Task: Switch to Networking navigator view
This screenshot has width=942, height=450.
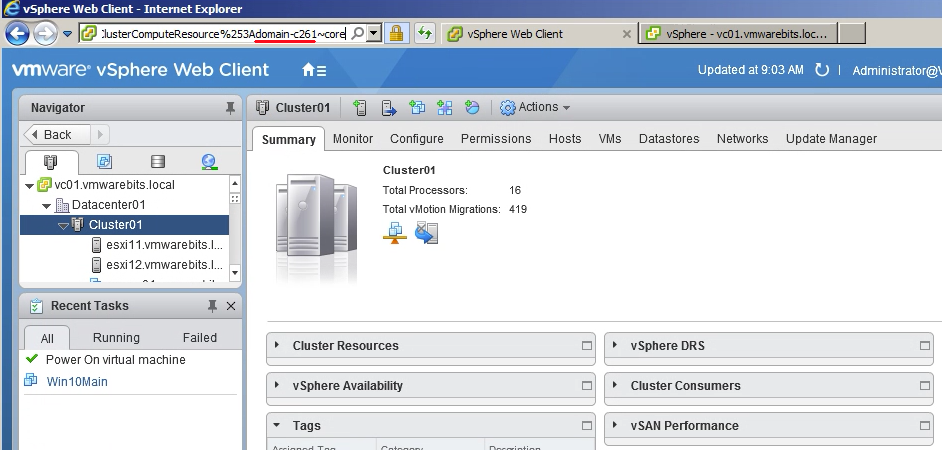Action: pos(209,162)
